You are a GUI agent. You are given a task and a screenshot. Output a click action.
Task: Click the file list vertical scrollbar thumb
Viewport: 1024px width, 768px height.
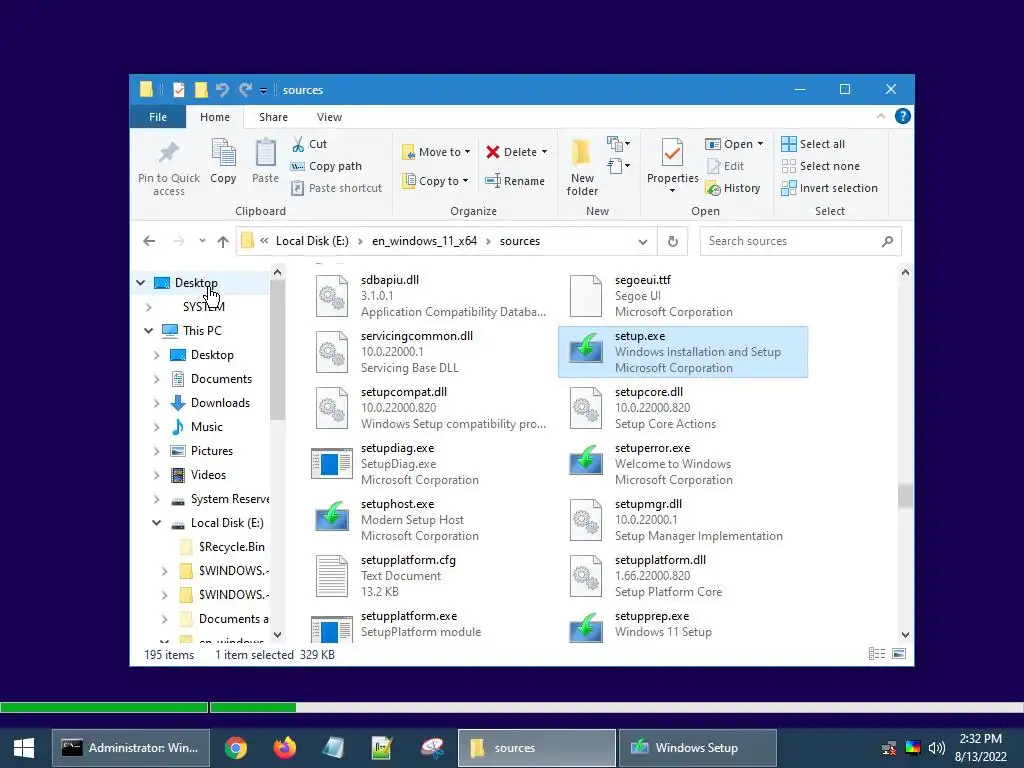904,496
